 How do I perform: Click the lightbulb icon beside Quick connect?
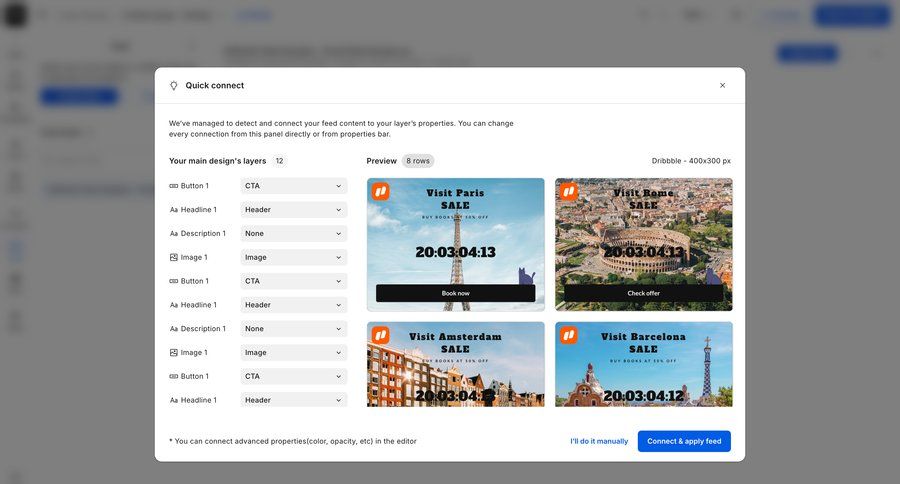point(173,86)
